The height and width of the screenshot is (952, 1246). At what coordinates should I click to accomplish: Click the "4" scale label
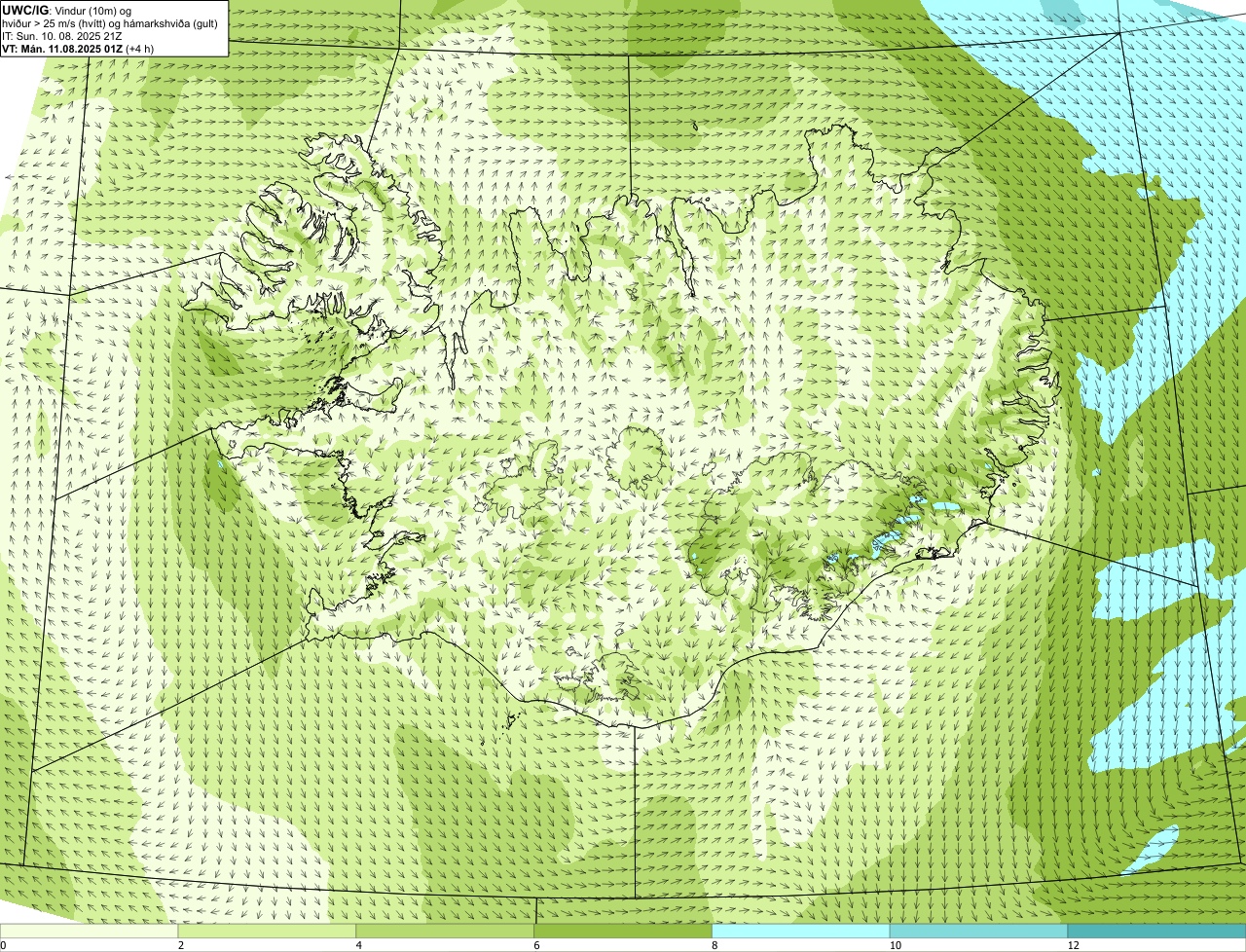(359, 945)
